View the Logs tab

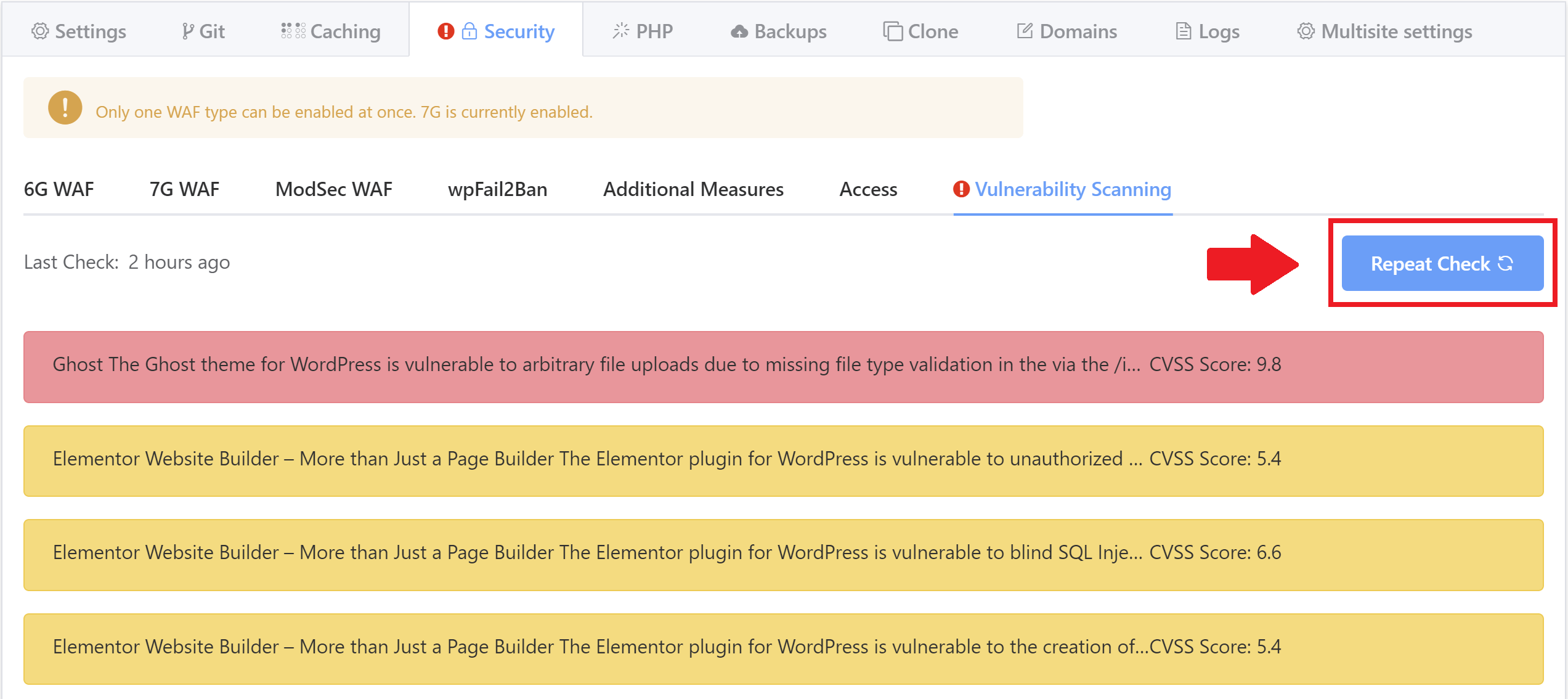[x=1208, y=31]
